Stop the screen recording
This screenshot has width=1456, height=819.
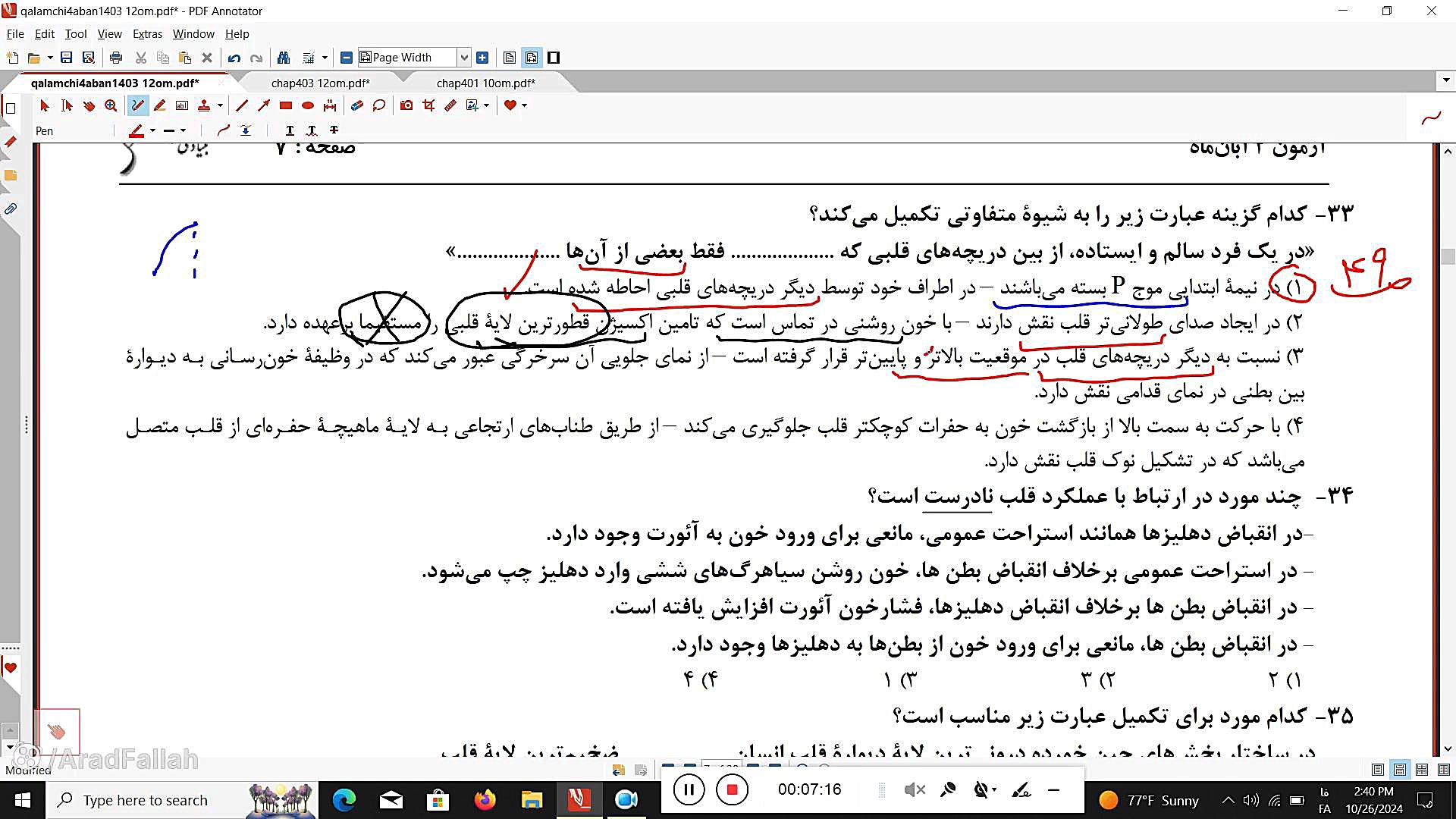[x=732, y=790]
